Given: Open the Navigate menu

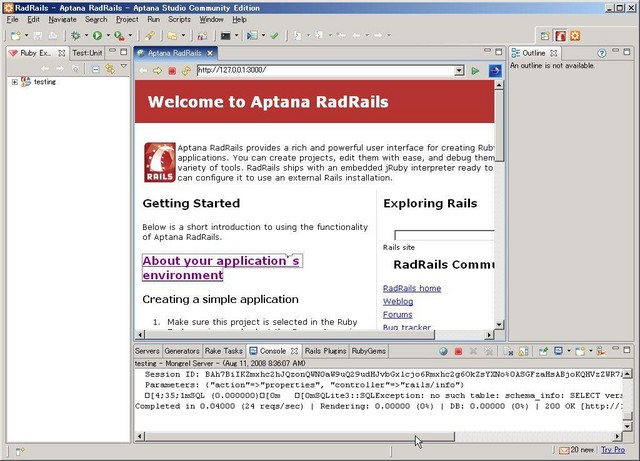Looking at the screenshot, I should pyautogui.click(x=62, y=19).
